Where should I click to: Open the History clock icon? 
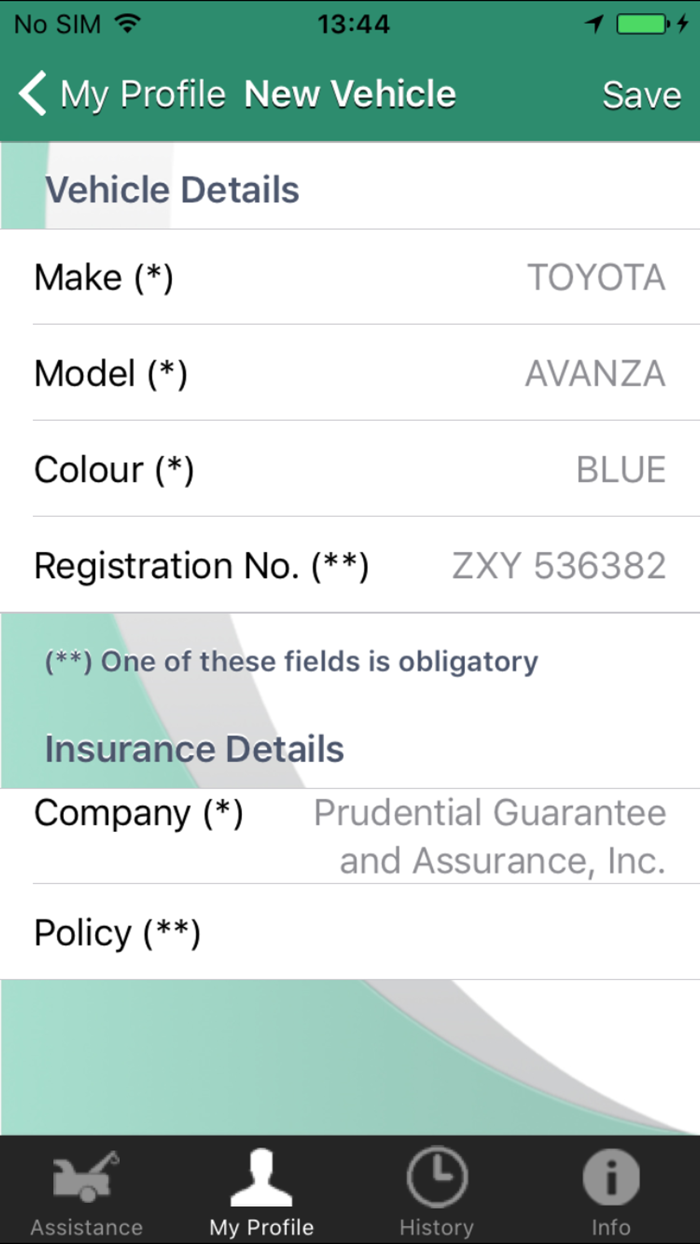pos(436,1177)
